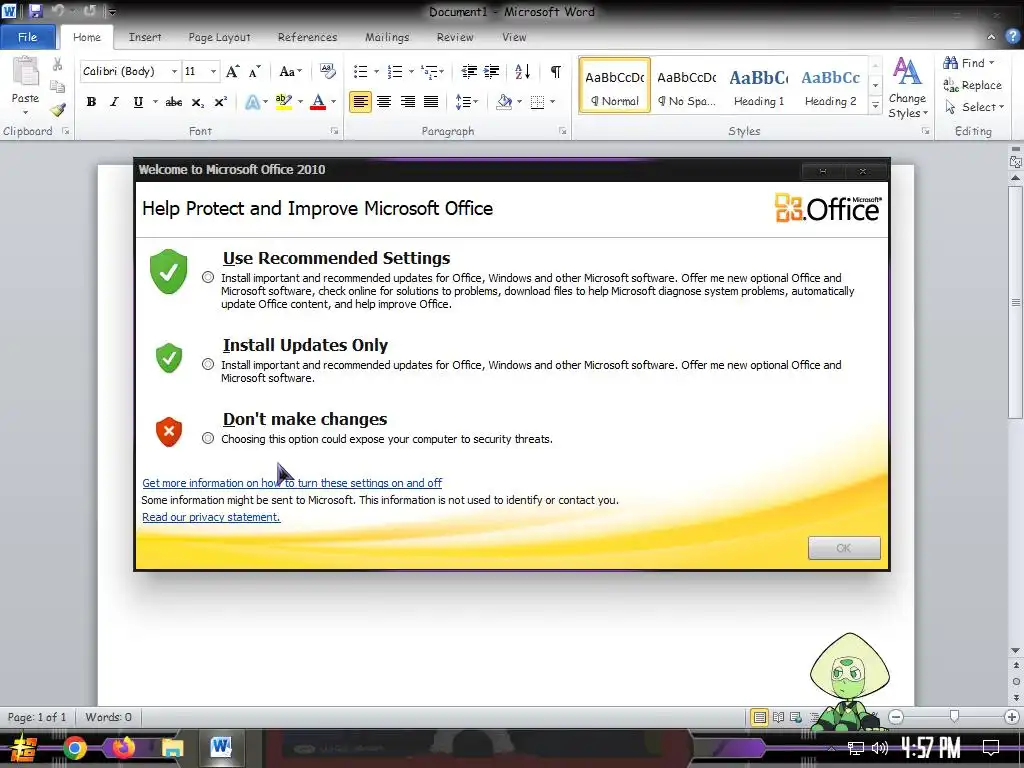Click the Paste clipboard icon
The image size is (1024, 768).
pos(25,72)
